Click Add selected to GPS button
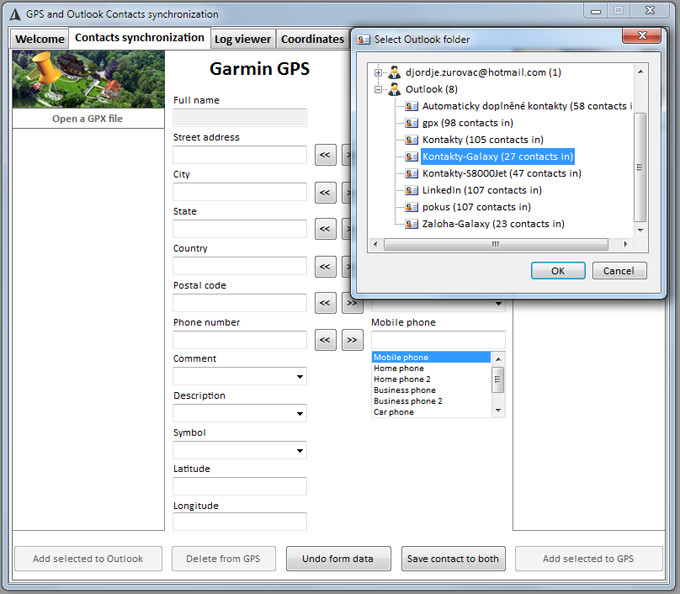The height and width of the screenshot is (594, 680). [588, 558]
